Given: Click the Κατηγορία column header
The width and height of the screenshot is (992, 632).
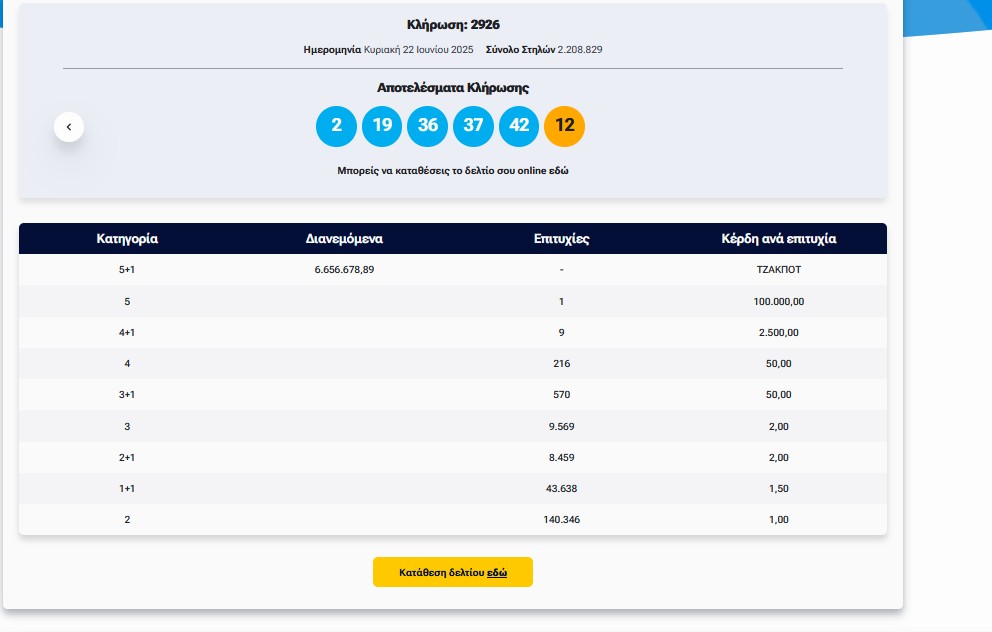Looking at the screenshot, I should (x=127, y=239).
